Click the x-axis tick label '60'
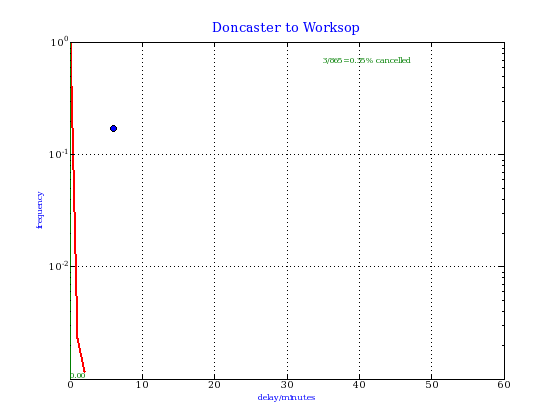This screenshot has width=560, height=420. click(x=504, y=385)
